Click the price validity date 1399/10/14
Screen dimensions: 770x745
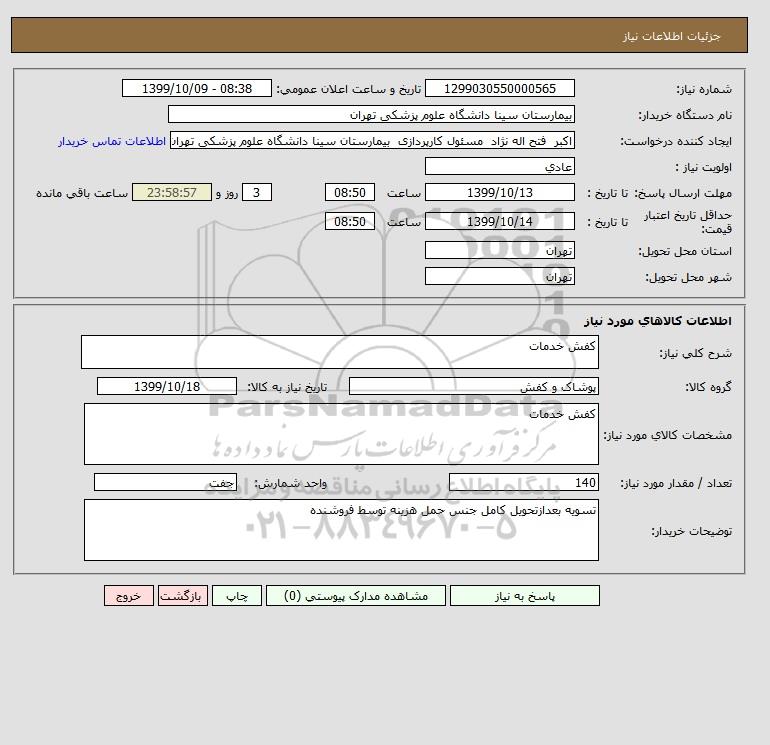(499, 221)
